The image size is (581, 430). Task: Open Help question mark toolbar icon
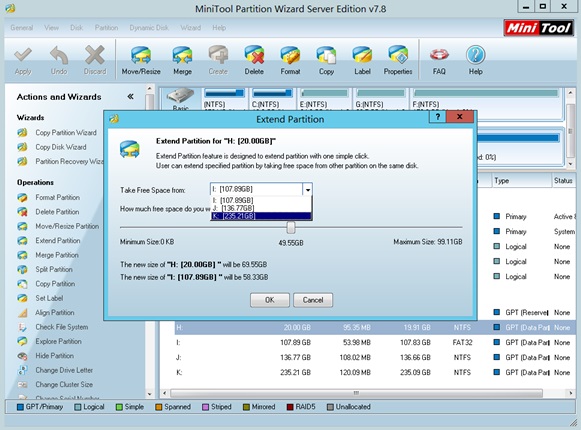tap(475, 61)
